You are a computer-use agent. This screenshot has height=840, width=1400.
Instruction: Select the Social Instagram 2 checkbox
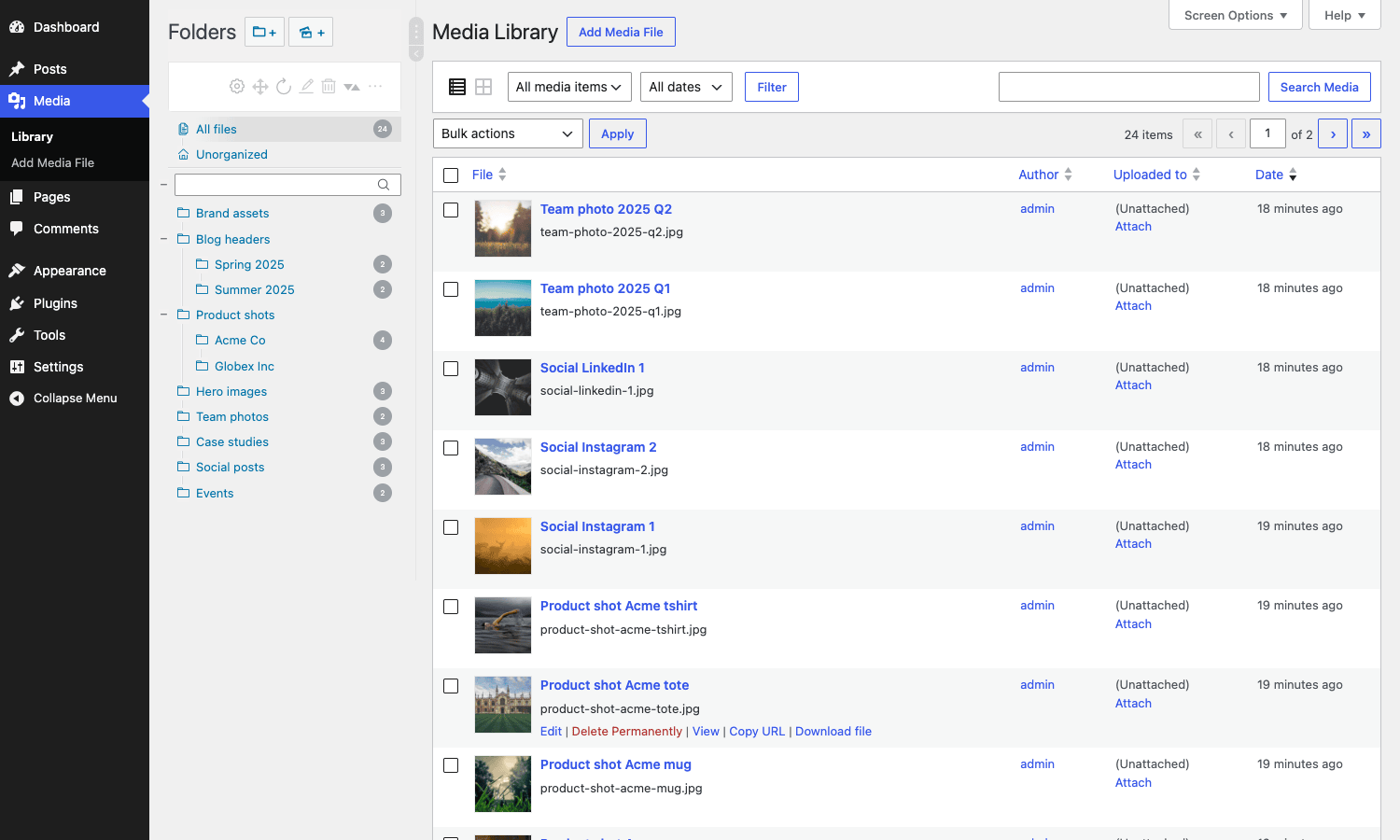pyautogui.click(x=451, y=448)
